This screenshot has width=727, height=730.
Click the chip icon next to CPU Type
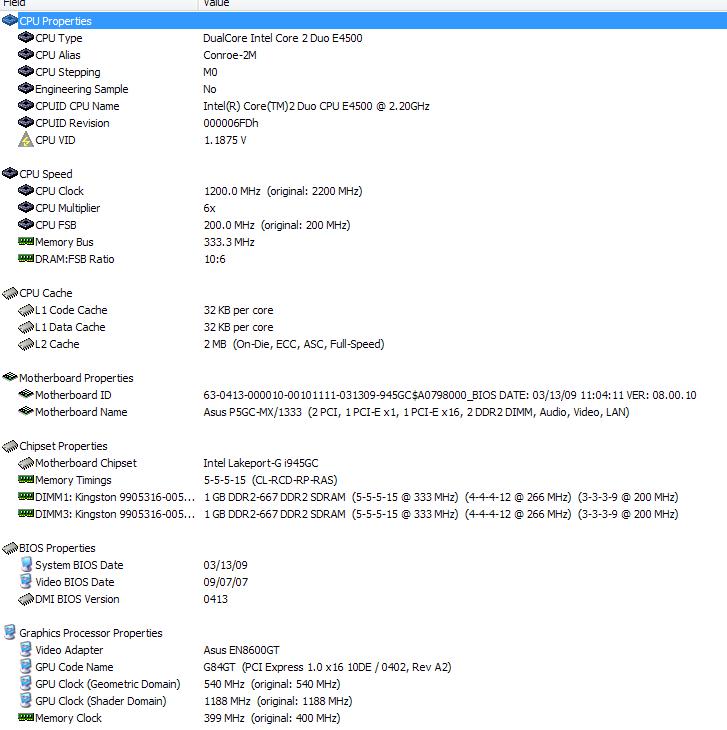(x=26, y=37)
